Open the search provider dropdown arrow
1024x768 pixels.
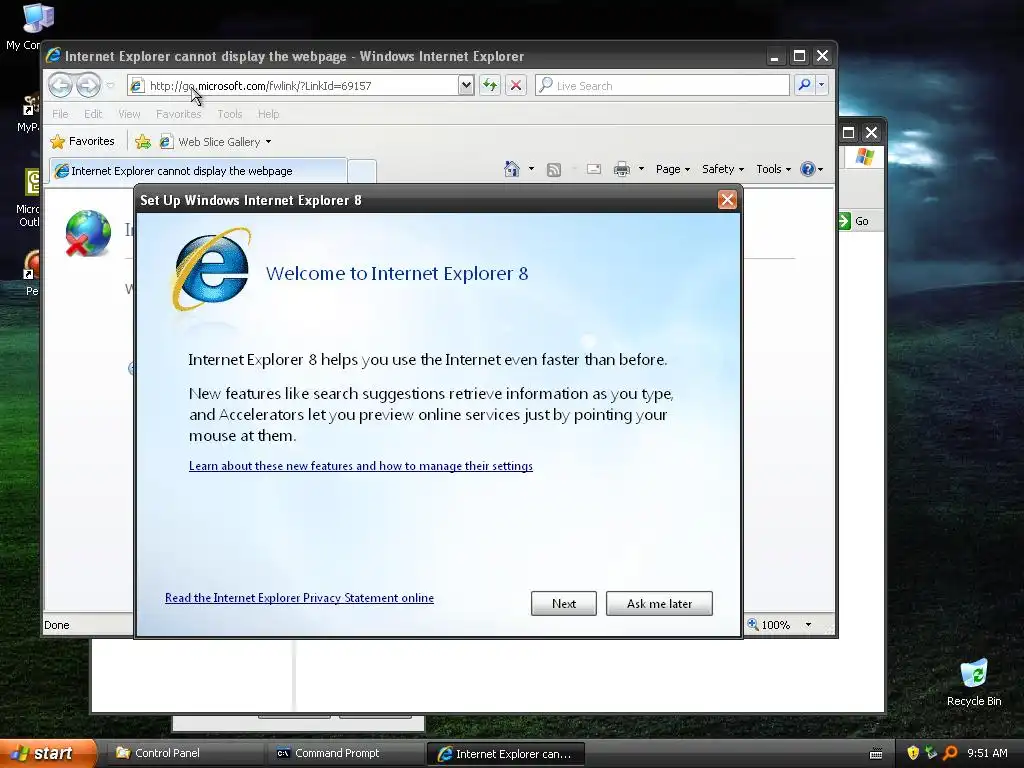tap(822, 86)
